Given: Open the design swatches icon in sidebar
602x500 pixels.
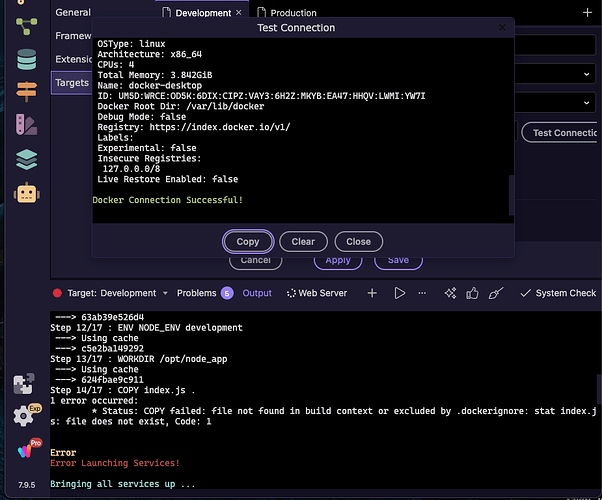Looking at the screenshot, I should (26, 124).
